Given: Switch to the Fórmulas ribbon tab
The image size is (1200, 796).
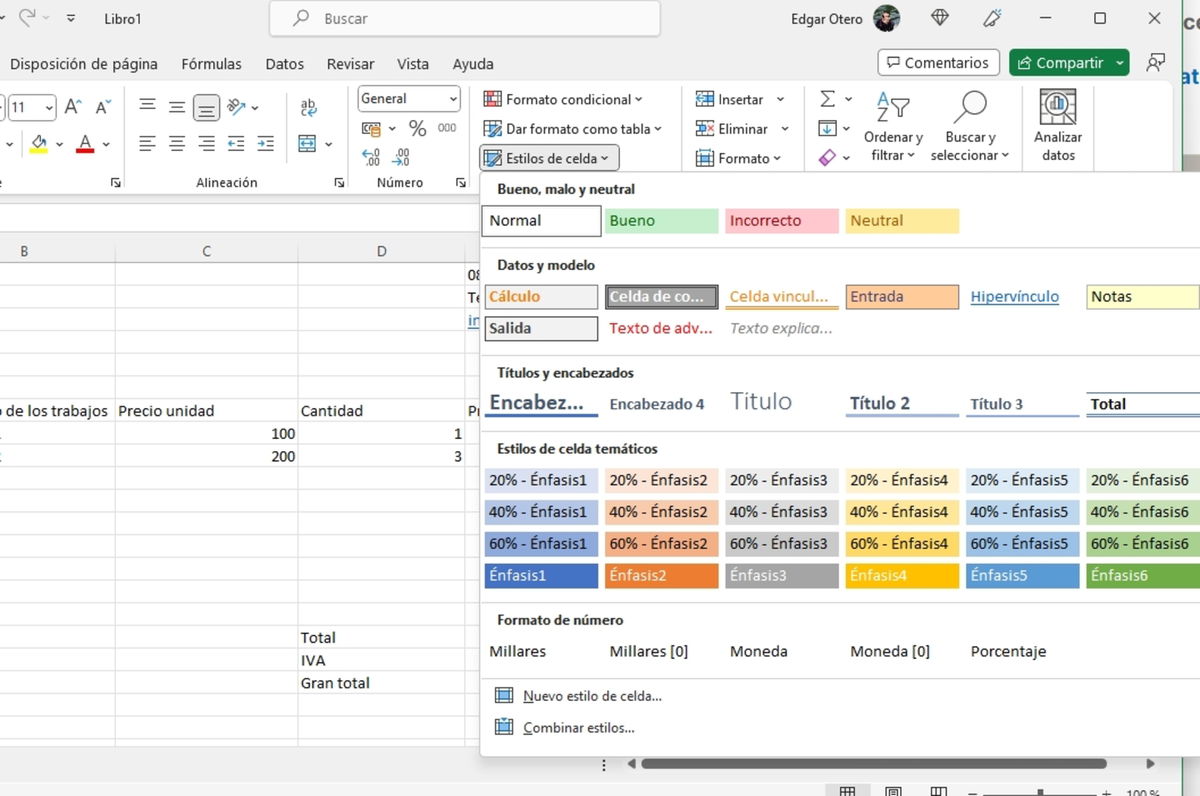Looking at the screenshot, I should tap(211, 63).
